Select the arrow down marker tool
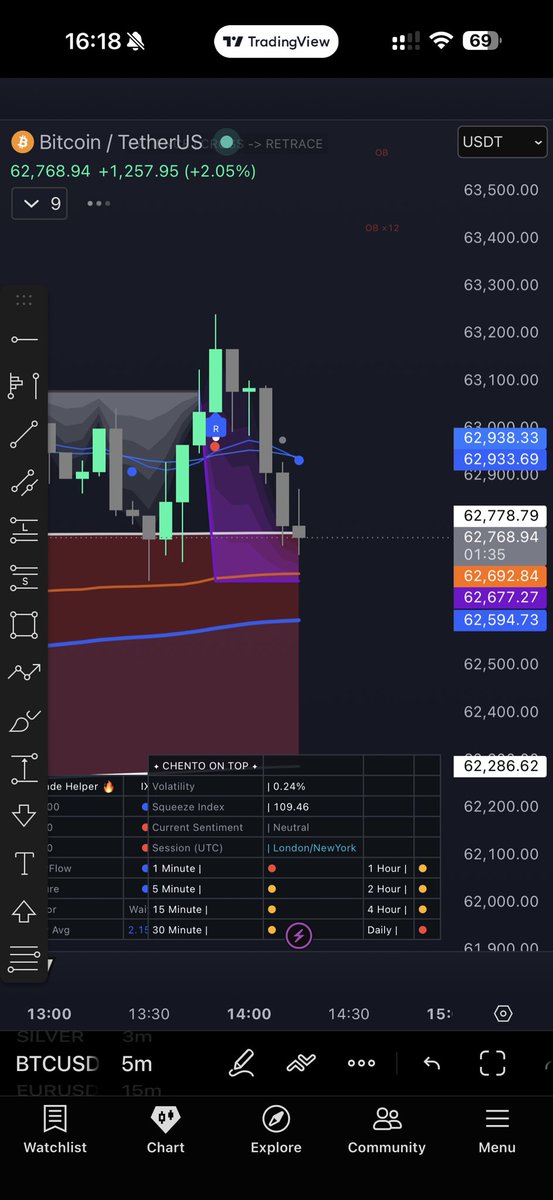Viewport: 553px width, 1200px height. (24, 815)
